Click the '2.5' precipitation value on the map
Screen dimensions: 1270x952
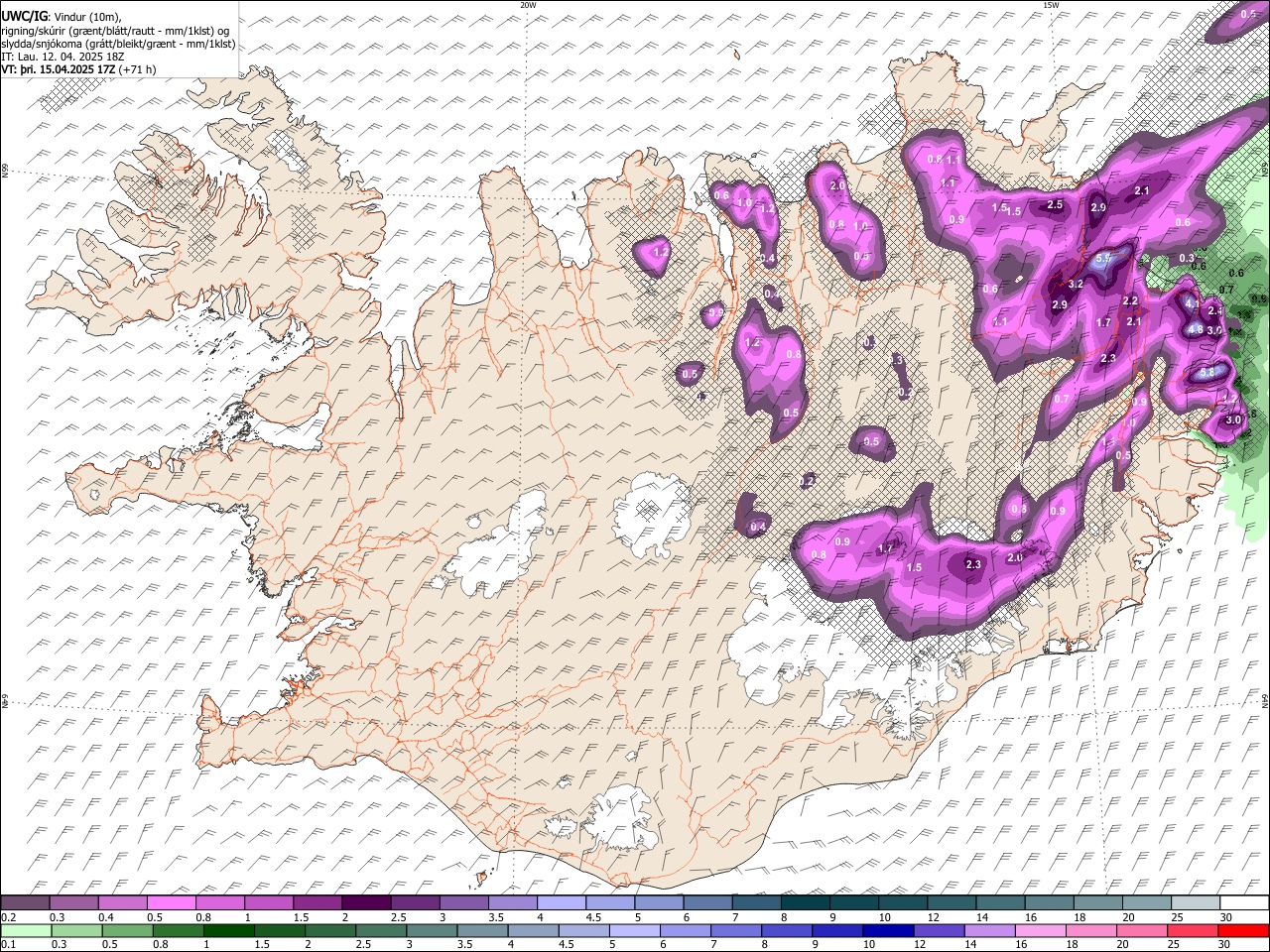pyautogui.click(x=1055, y=205)
